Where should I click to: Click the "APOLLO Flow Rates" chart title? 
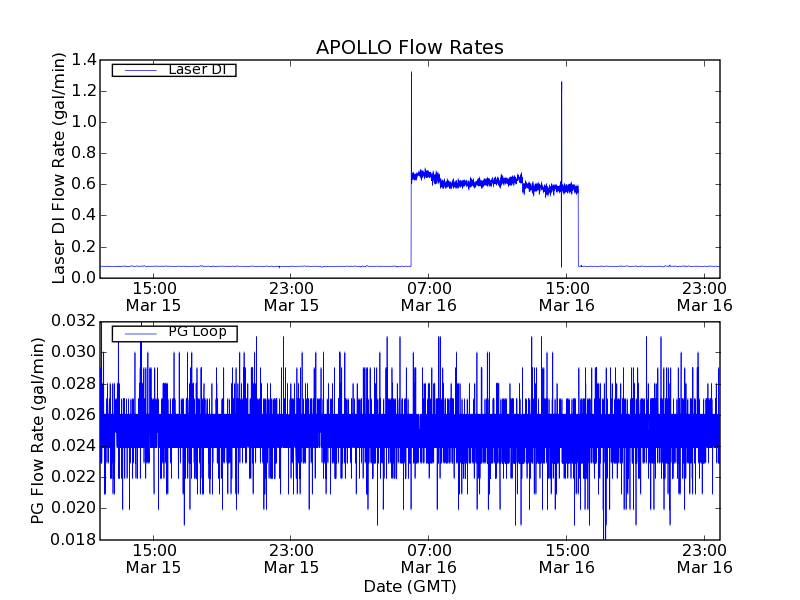coord(409,48)
